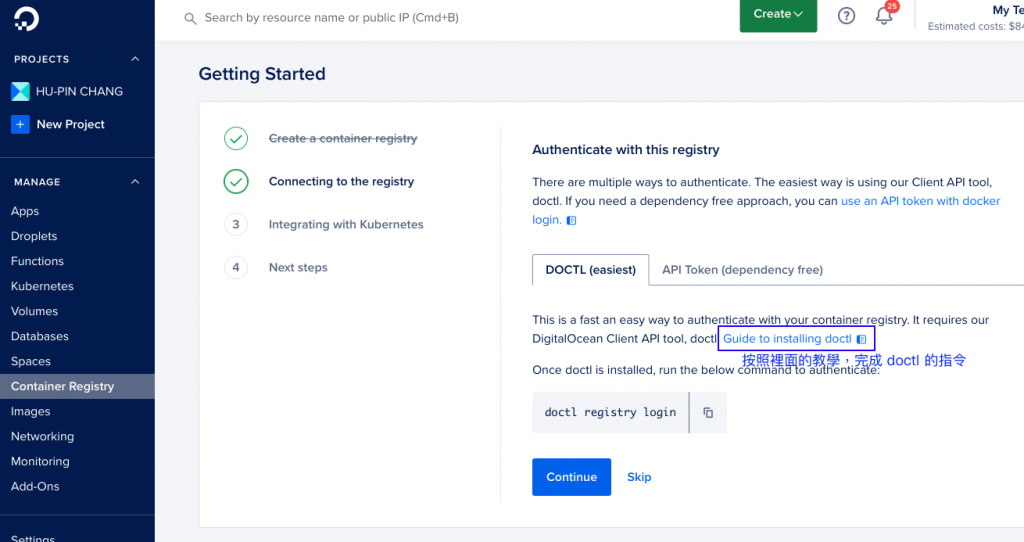
Task: Open Add-Ons in the sidebar
Action: pyautogui.click(x=35, y=486)
